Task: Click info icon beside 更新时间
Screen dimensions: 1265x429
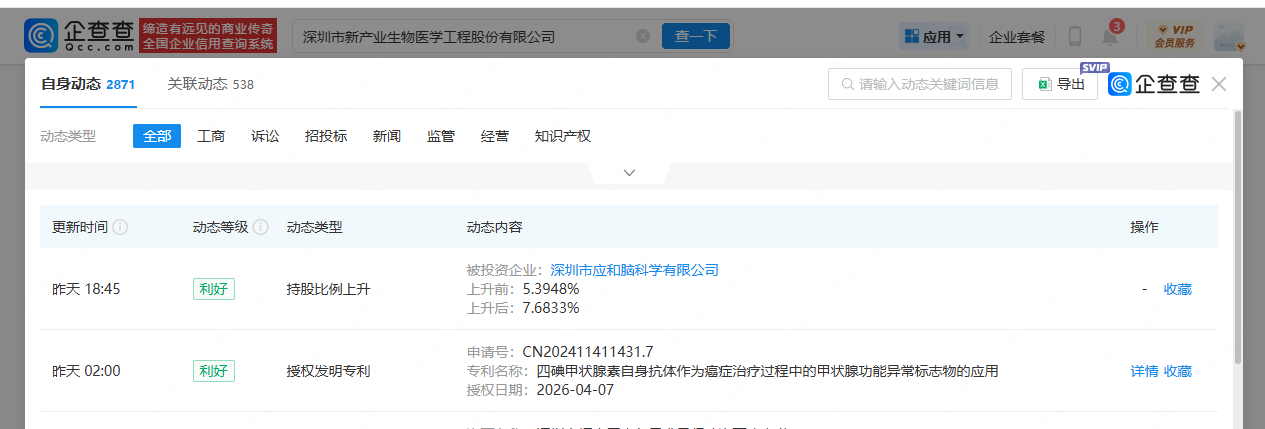Action: (x=120, y=227)
